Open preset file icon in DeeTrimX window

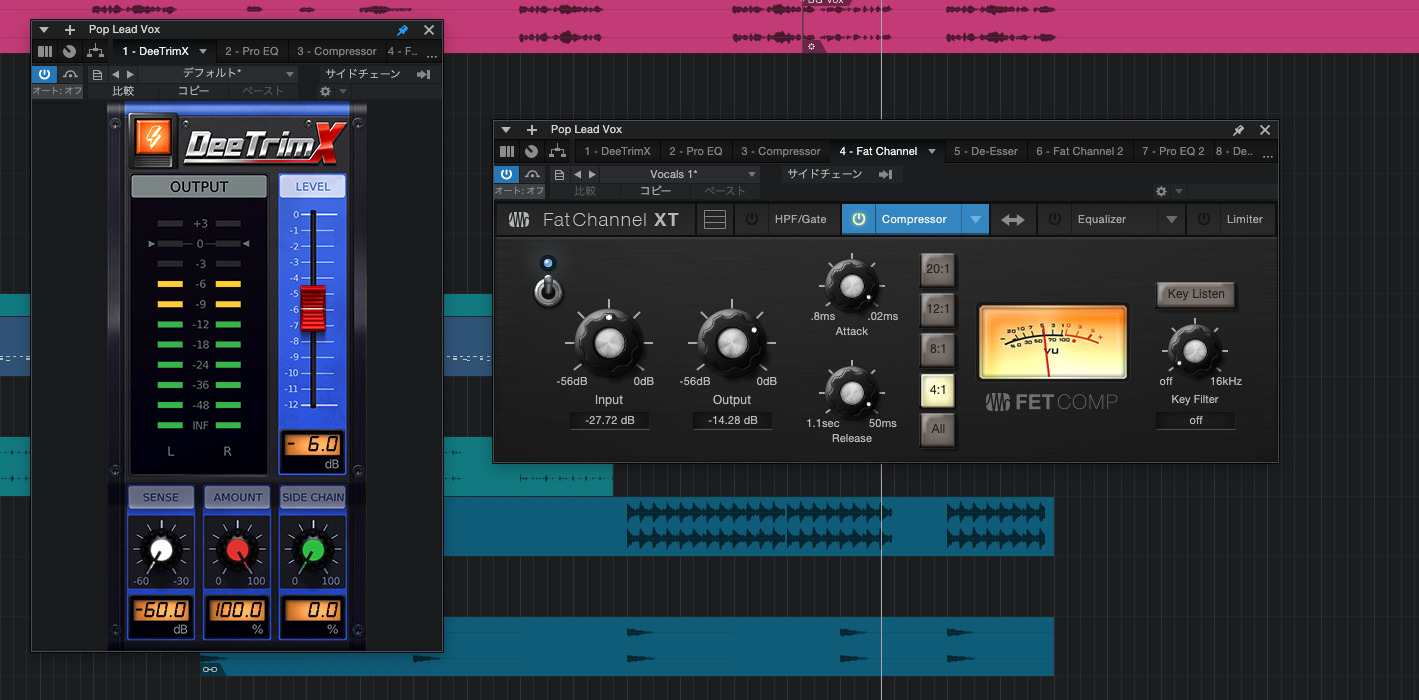tap(97, 74)
